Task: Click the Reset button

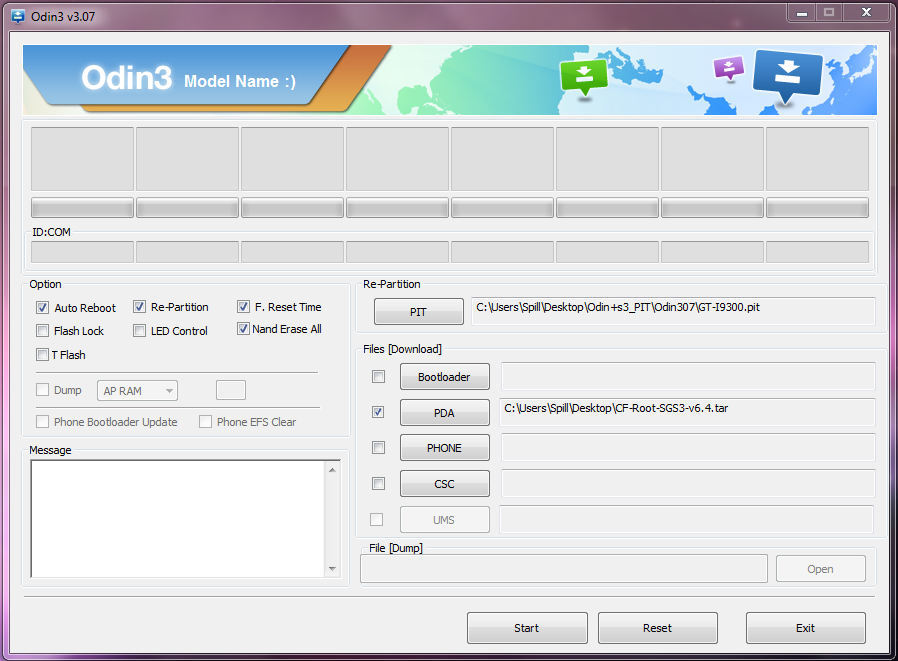Action: (x=657, y=628)
